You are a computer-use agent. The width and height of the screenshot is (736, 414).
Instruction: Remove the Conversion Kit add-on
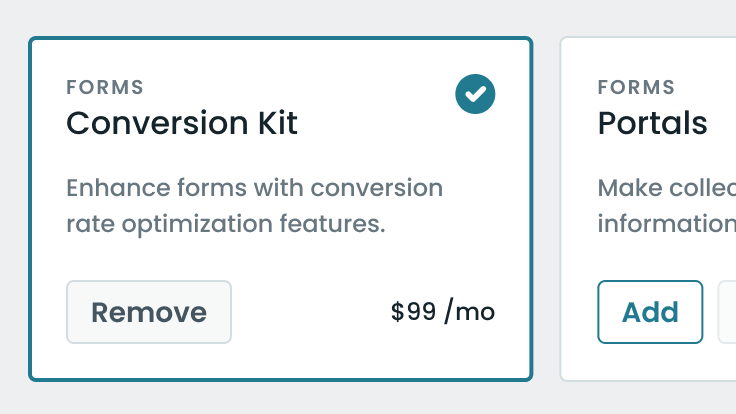pyautogui.click(x=149, y=312)
